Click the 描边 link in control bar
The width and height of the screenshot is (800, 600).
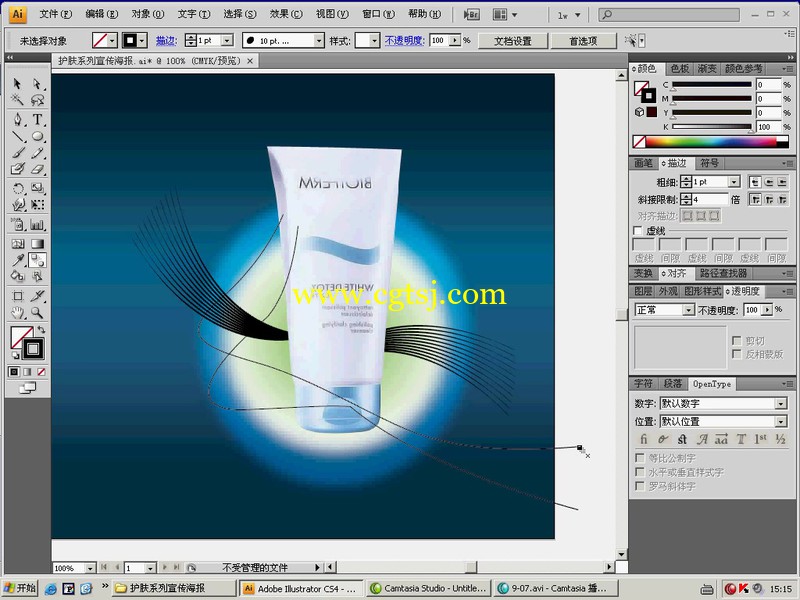166,41
